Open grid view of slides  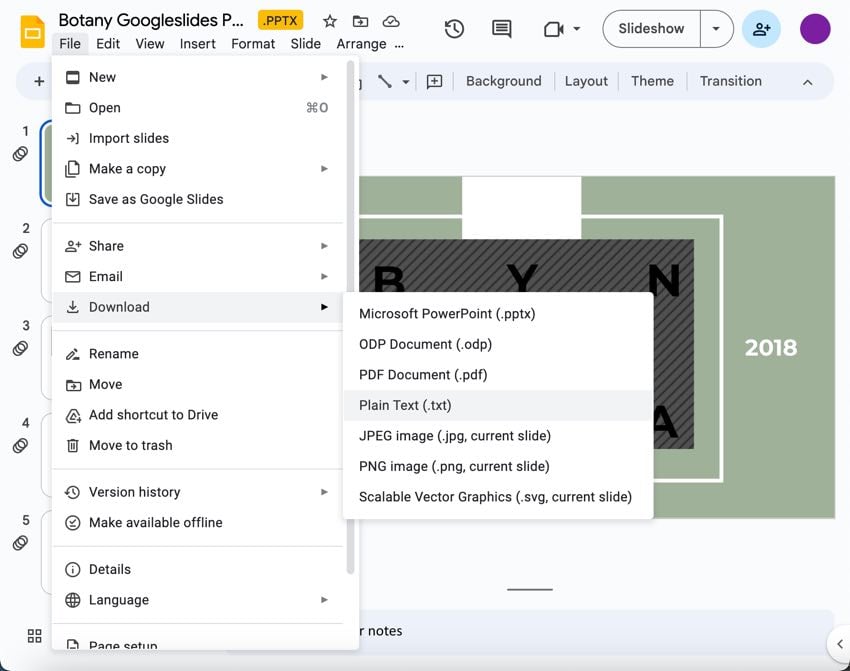(34, 635)
